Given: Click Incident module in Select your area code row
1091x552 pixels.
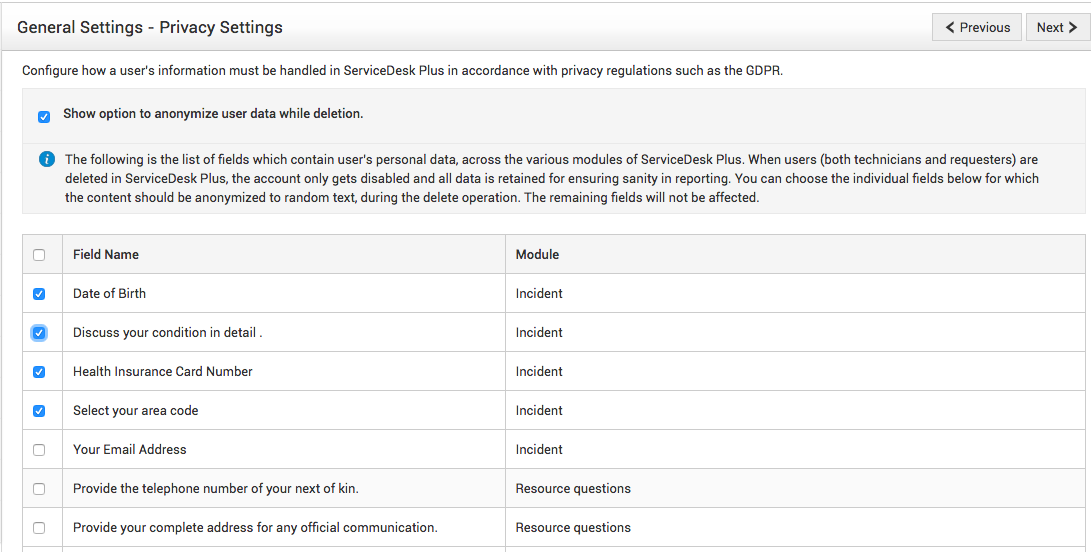Looking at the screenshot, I should 539,411.
